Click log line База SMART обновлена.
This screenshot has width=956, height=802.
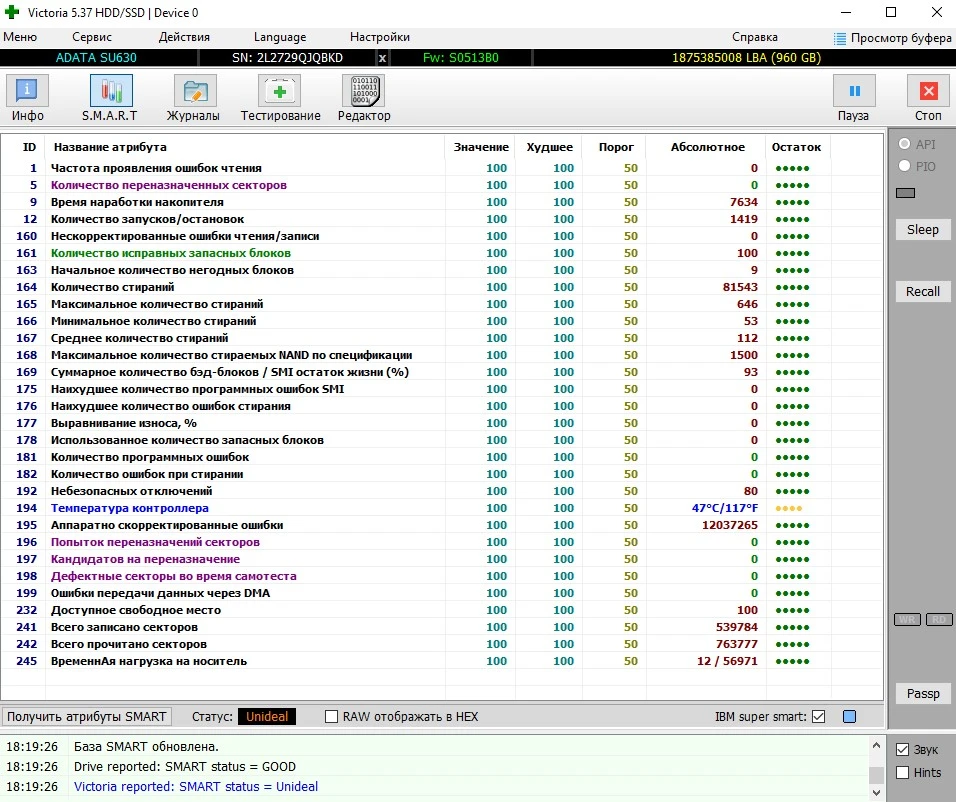pos(146,747)
